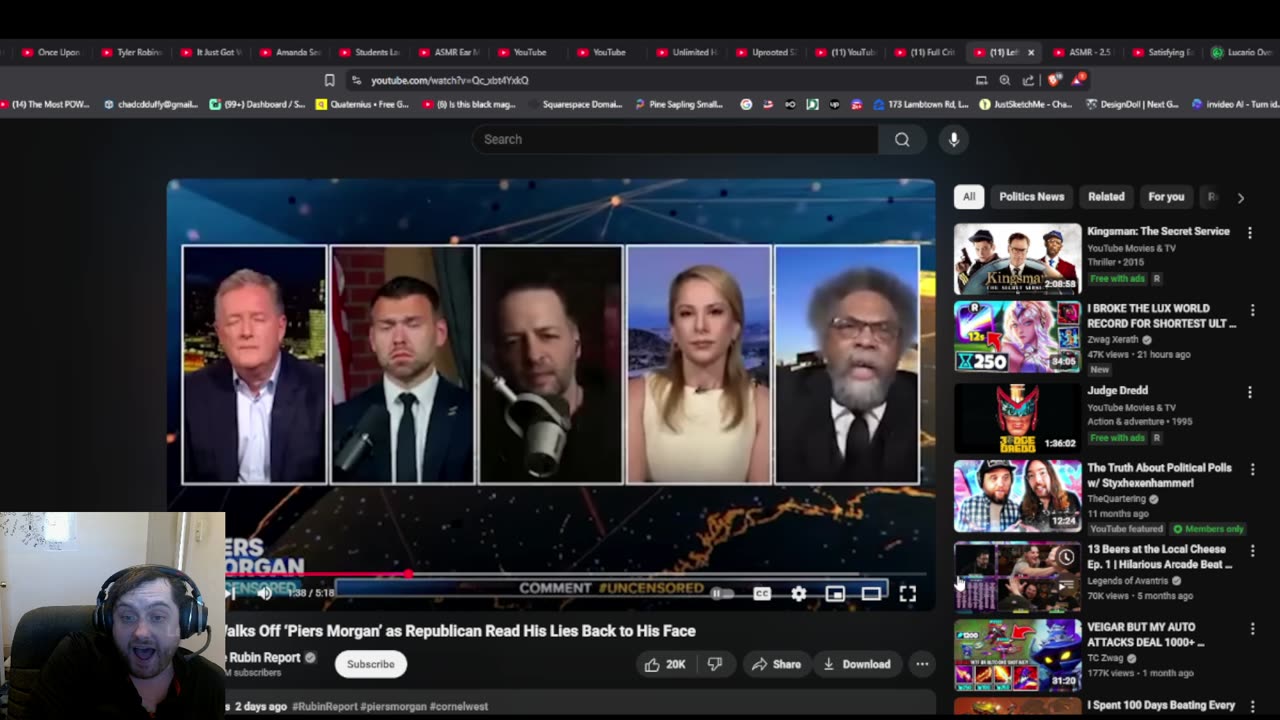Open options for VEIGAR auto attacks video

pyautogui.click(x=1252, y=629)
